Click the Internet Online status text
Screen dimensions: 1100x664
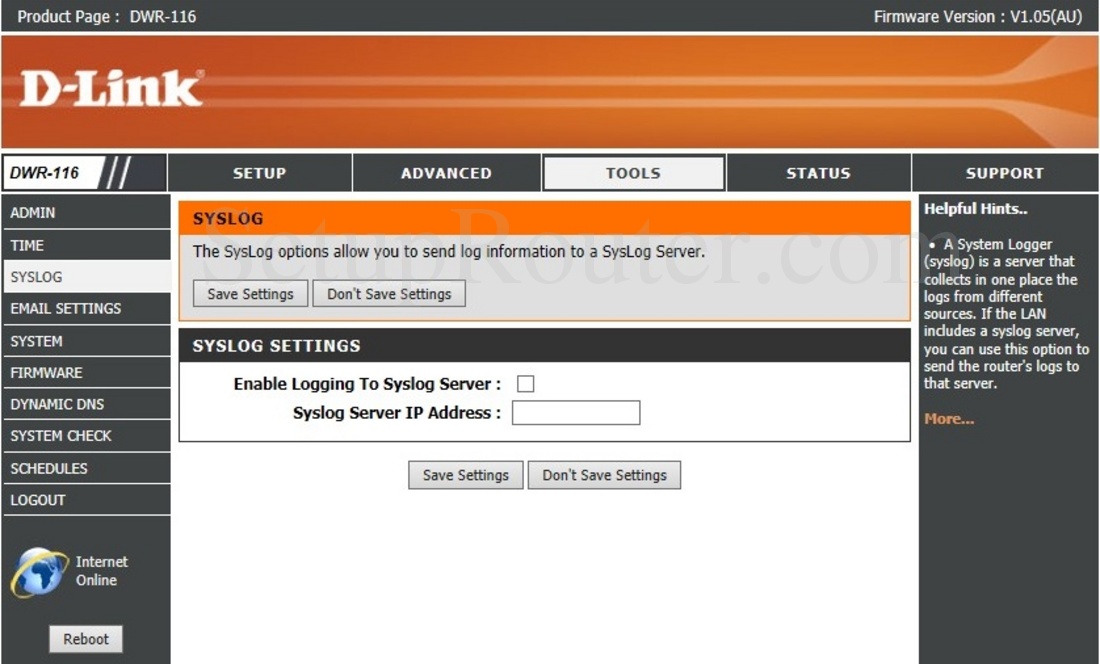[x=102, y=571]
